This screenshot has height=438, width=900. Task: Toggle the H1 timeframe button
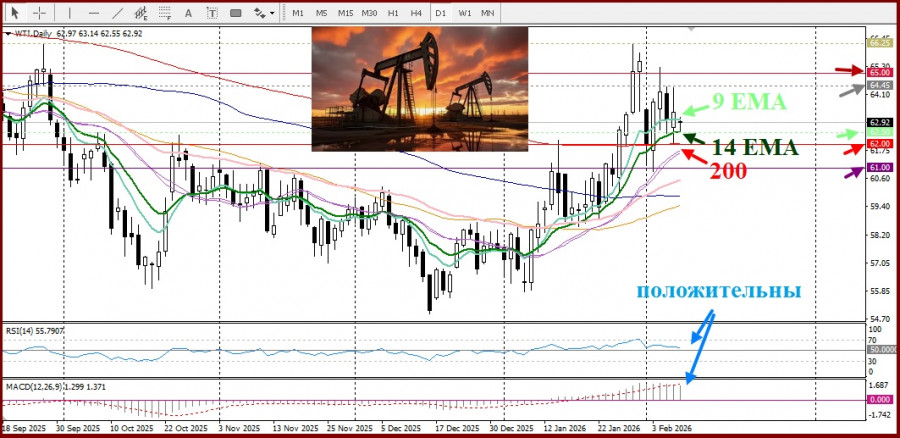pos(393,13)
